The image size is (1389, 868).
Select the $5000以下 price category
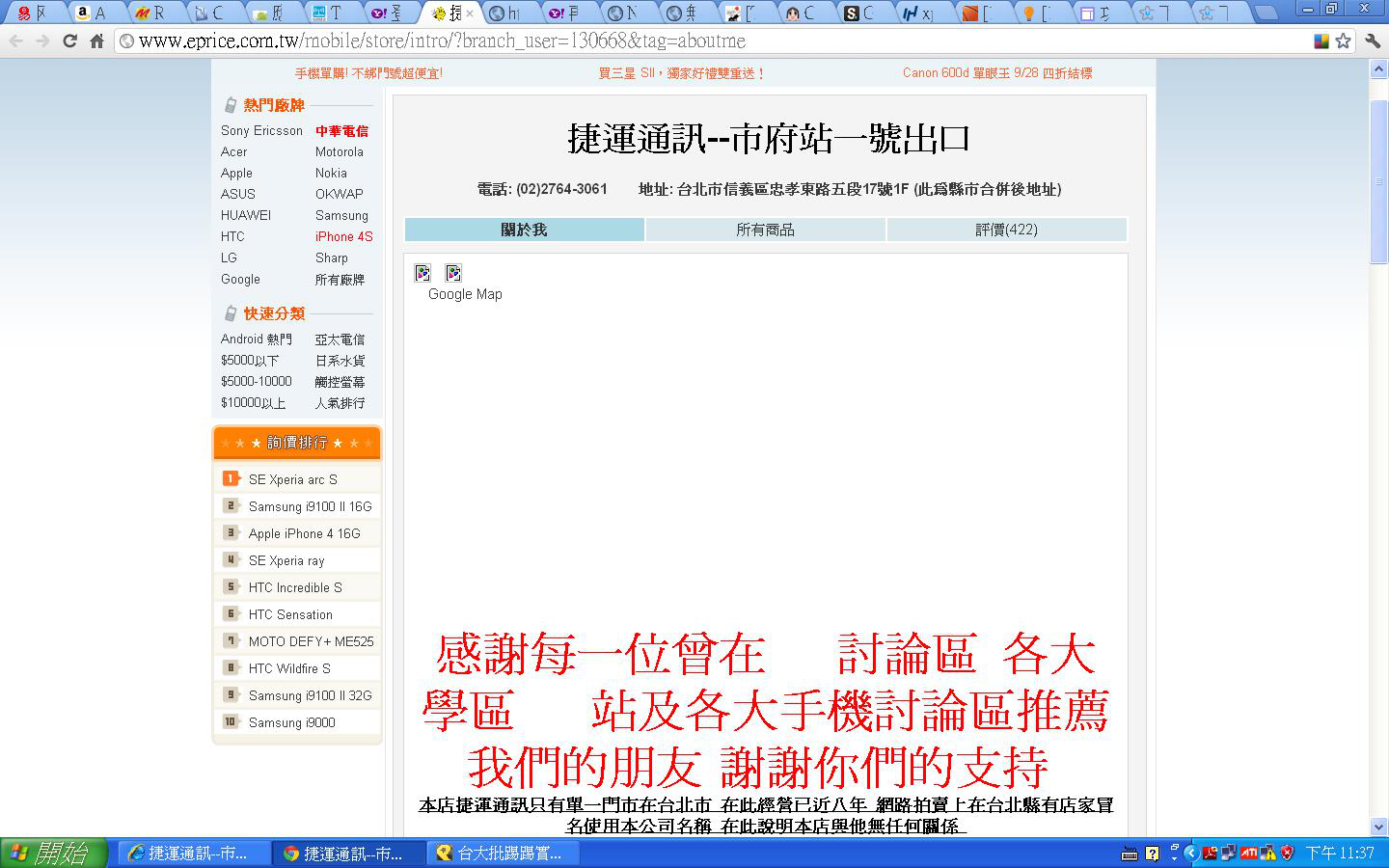pyautogui.click(x=249, y=360)
